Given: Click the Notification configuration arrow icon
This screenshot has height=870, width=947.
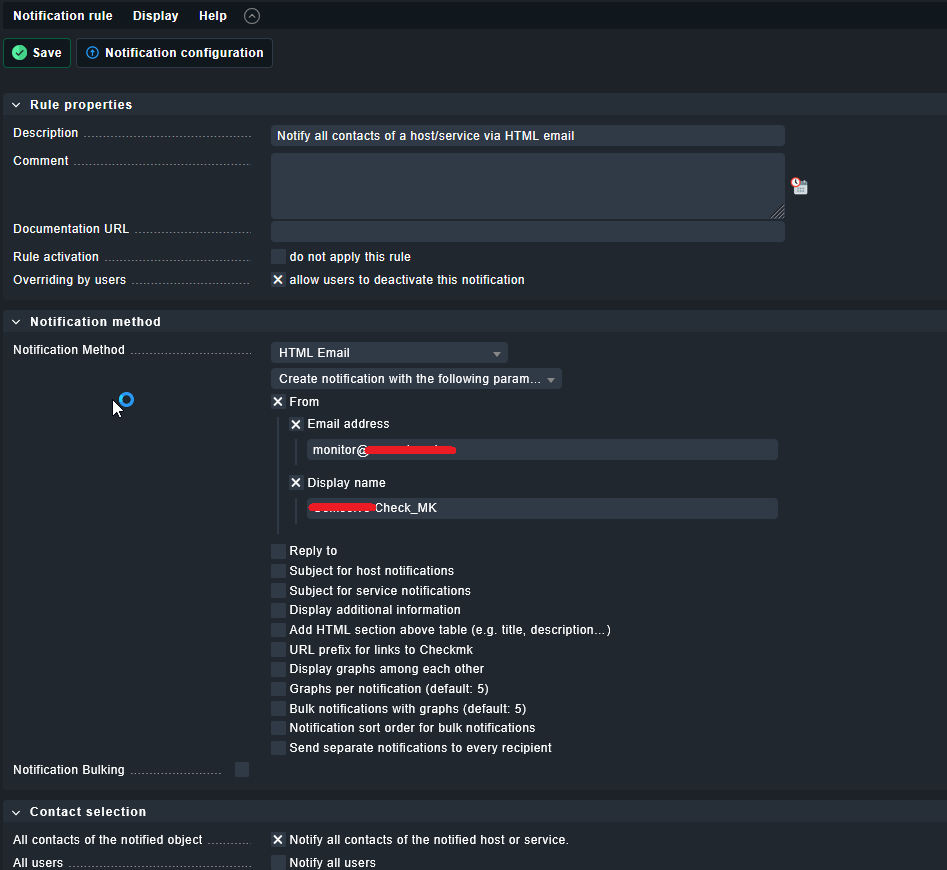Looking at the screenshot, I should 93,53.
